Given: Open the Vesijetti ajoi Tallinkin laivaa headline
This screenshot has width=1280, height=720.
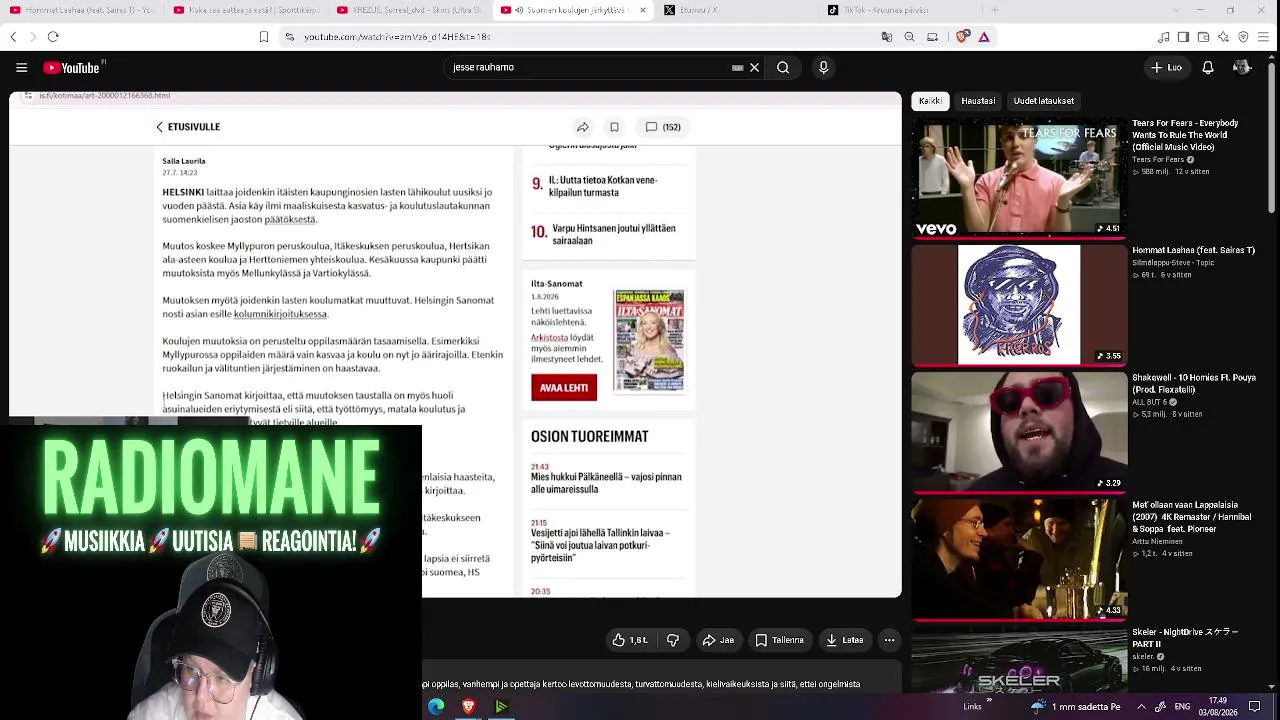Looking at the screenshot, I should (600, 545).
